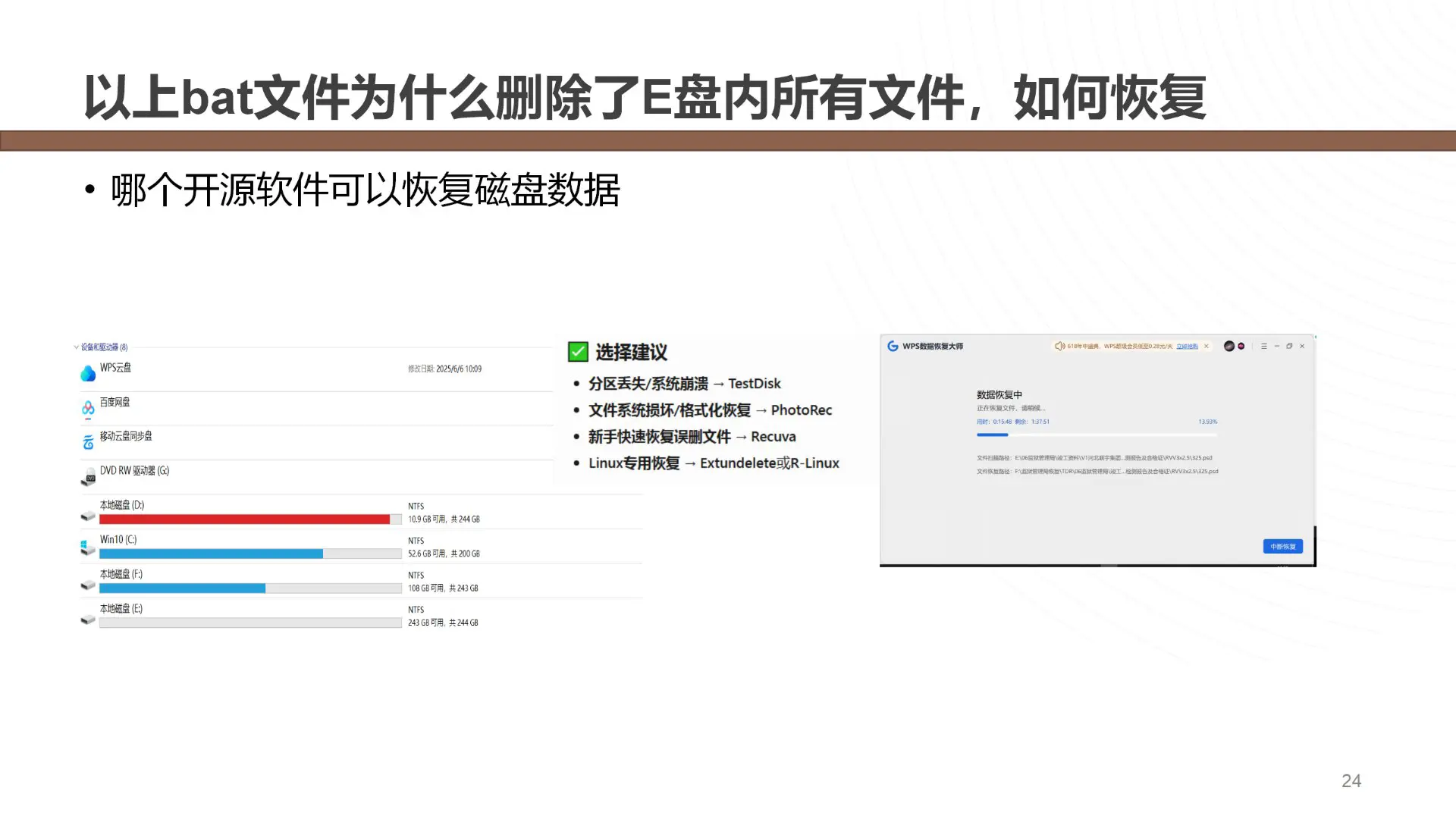Click the 中断恢复 button

1282,546
